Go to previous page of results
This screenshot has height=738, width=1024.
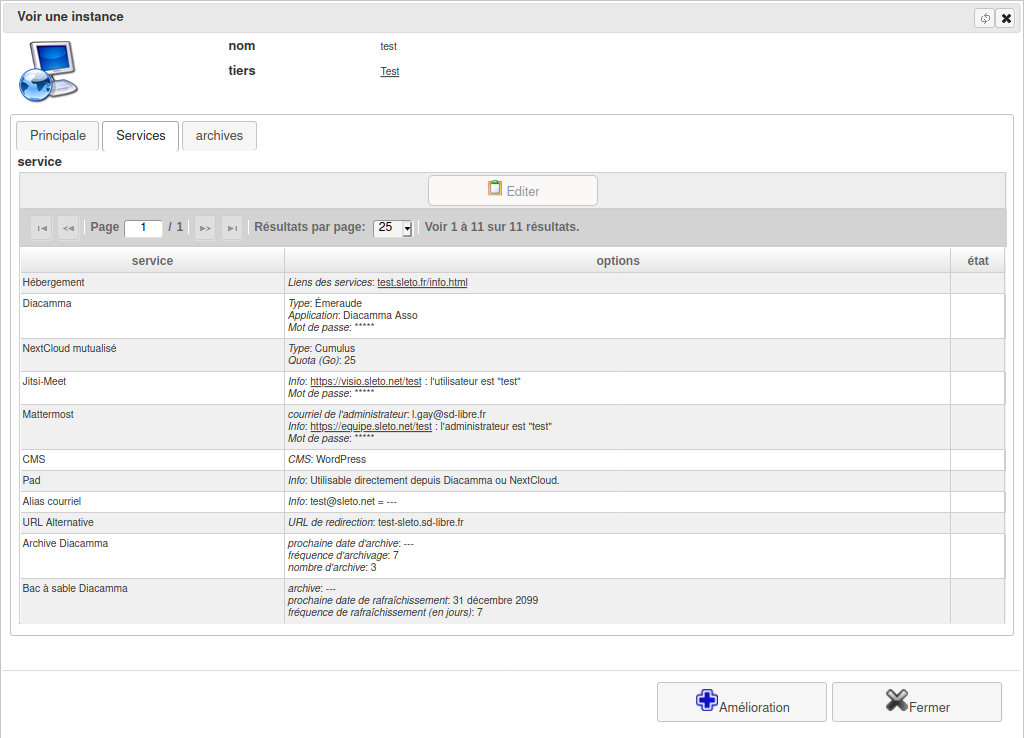click(x=68, y=228)
